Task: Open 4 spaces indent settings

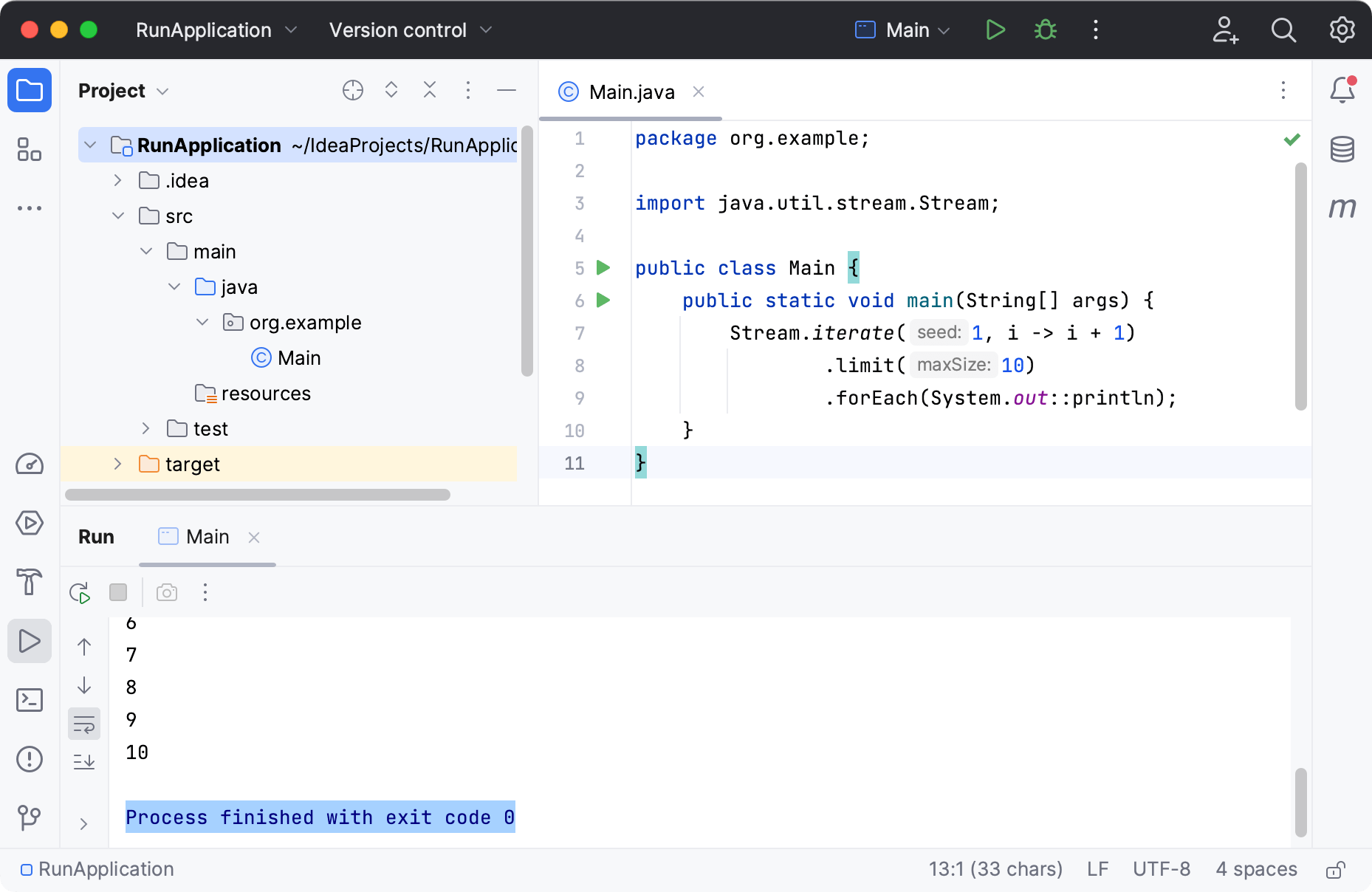Action: click(1256, 869)
